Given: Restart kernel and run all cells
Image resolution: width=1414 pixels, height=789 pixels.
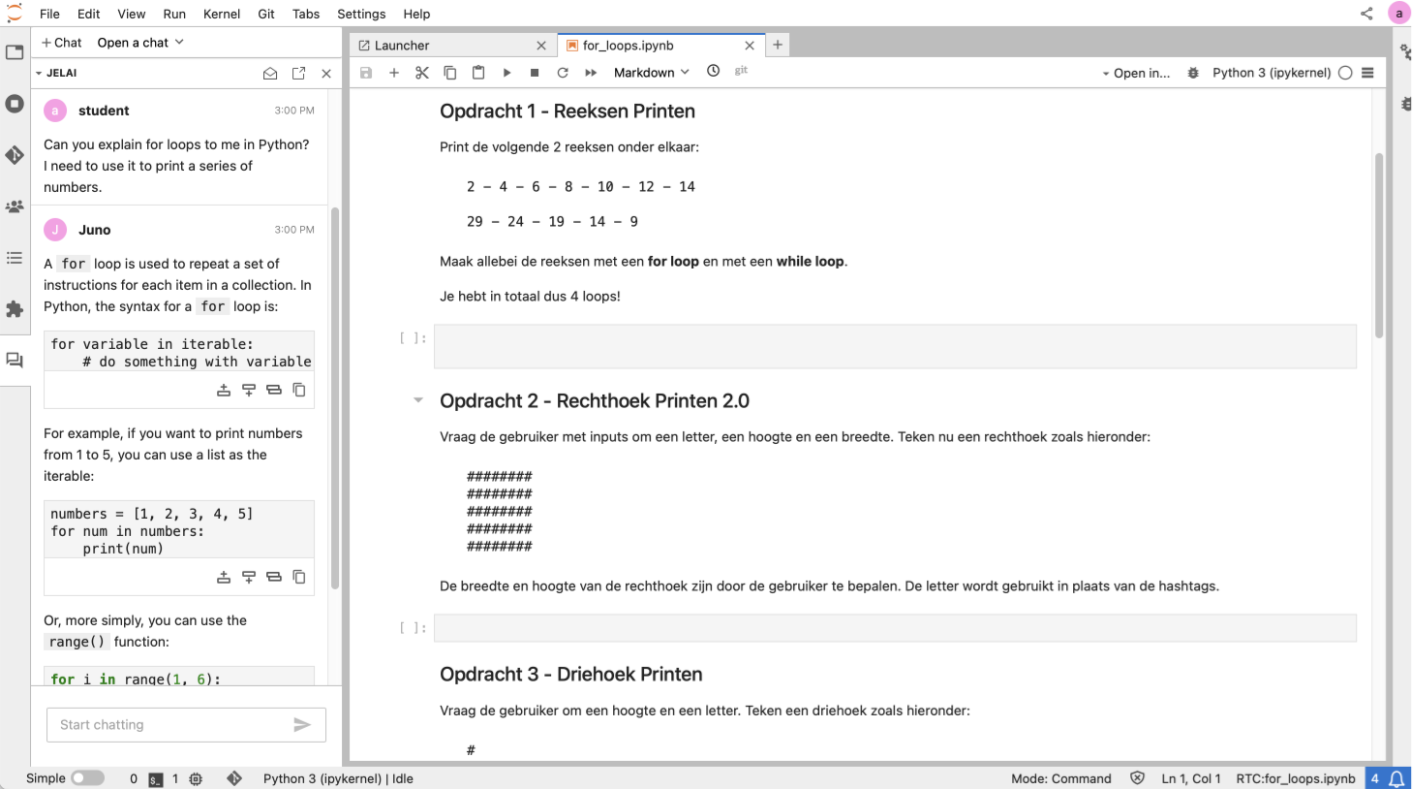Looking at the screenshot, I should click(591, 73).
